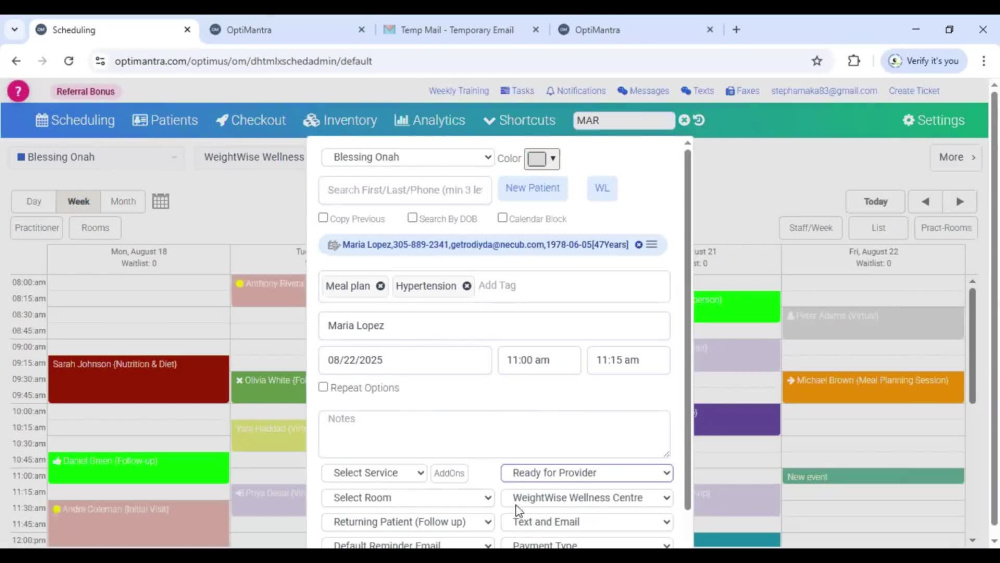Click the calendar grid vertical scrollbar
This screenshot has width=1000, height=563.
tap(972, 346)
